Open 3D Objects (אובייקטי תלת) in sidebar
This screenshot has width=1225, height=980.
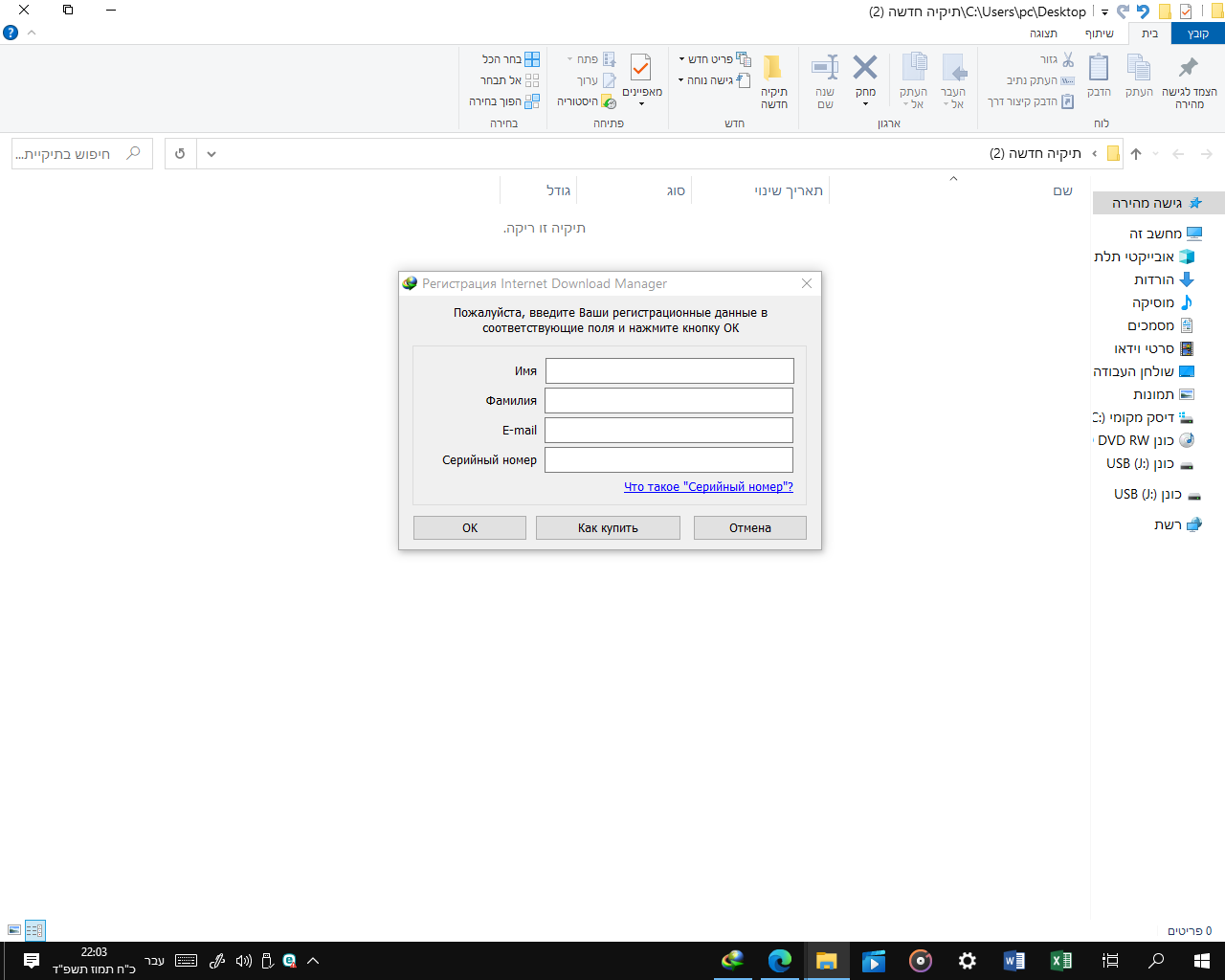1145,256
